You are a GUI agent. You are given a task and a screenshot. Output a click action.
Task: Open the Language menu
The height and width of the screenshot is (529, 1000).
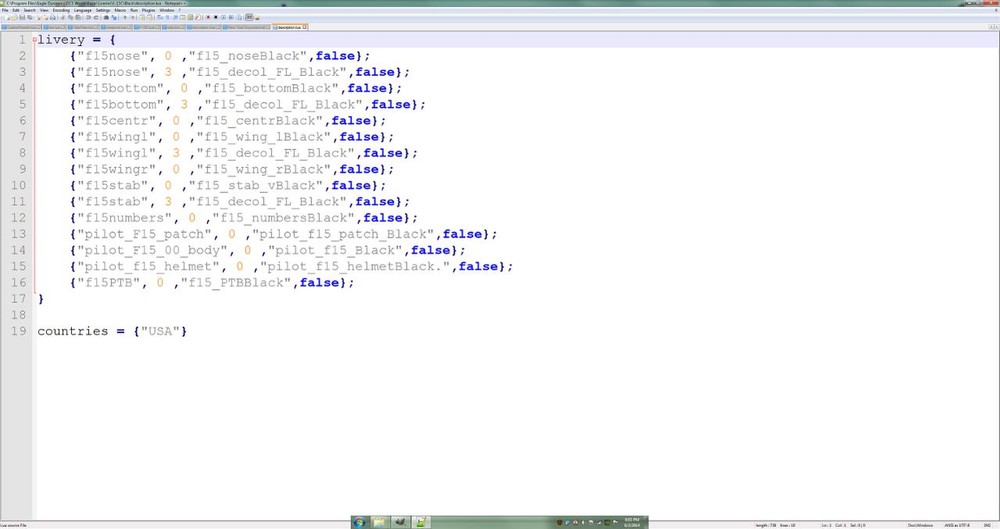(x=82, y=10)
